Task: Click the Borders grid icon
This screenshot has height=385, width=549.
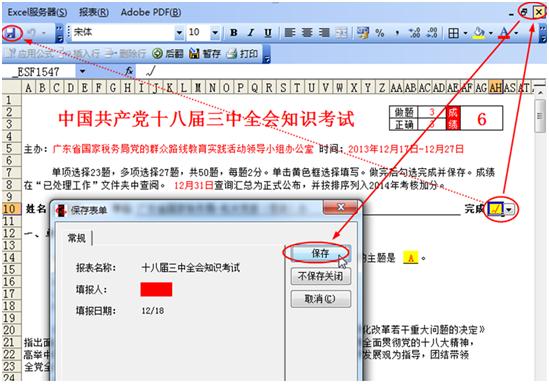Action: tap(453, 33)
